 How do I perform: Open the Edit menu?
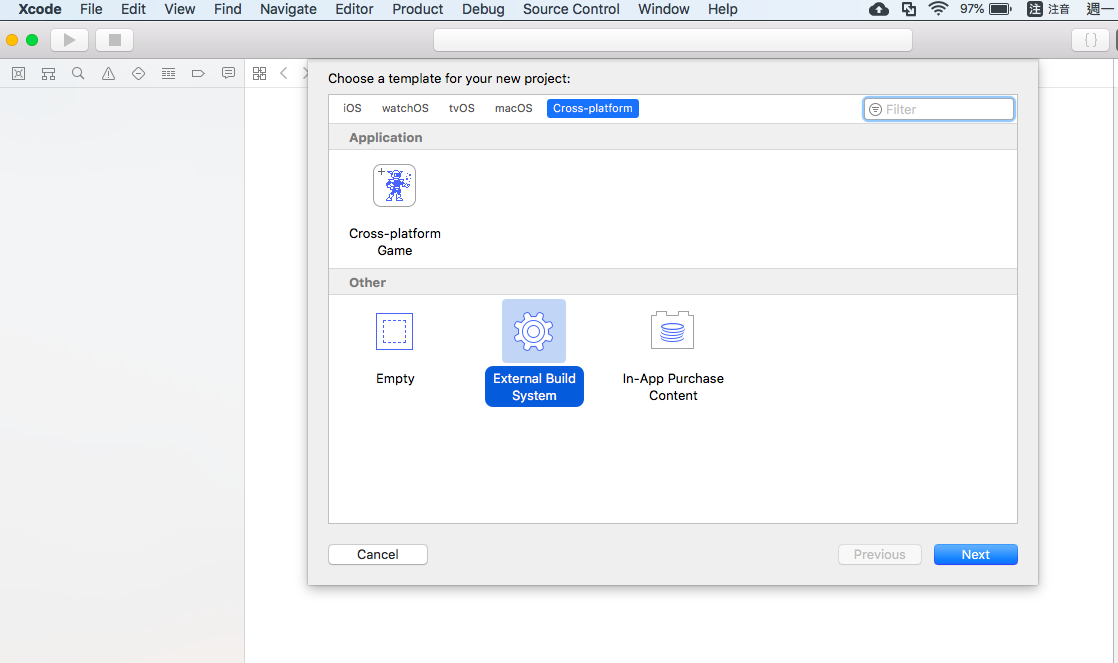click(133, 9)
